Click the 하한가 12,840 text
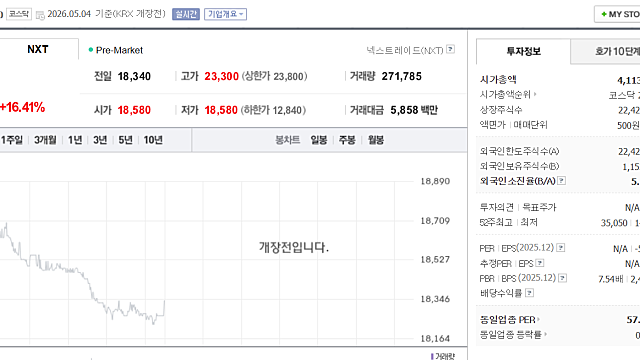This screenshot has width=640, height=360. click(x=273, y=110)
